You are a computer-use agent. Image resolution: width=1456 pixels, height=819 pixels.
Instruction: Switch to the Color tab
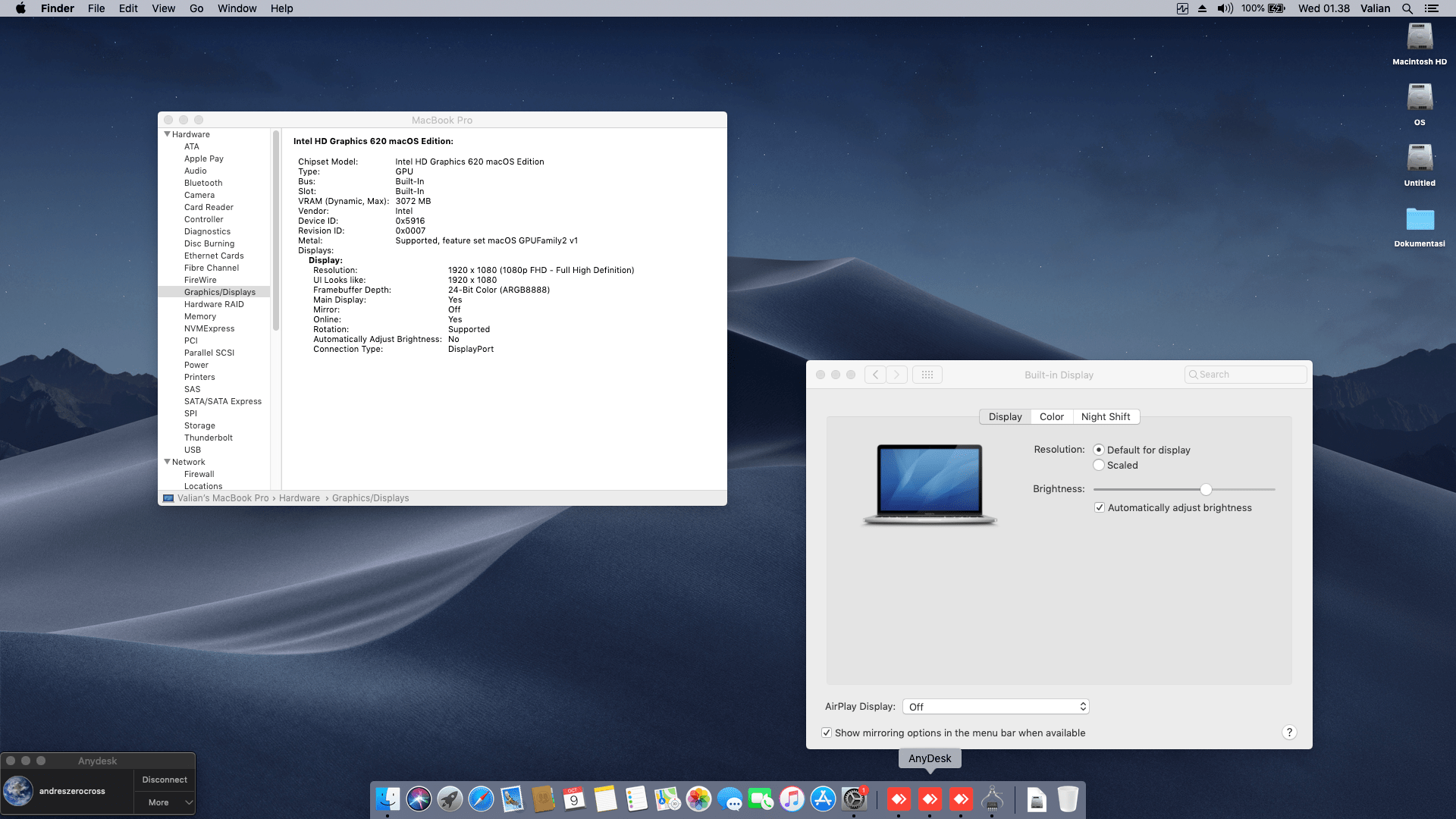point(1052,416)
